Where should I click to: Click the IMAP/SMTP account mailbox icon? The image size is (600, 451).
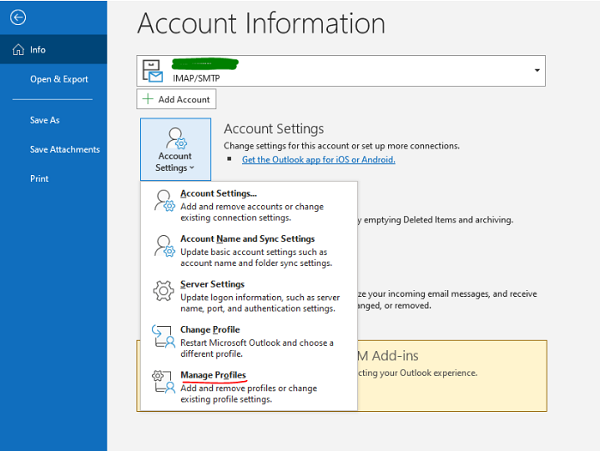(152, 71)
